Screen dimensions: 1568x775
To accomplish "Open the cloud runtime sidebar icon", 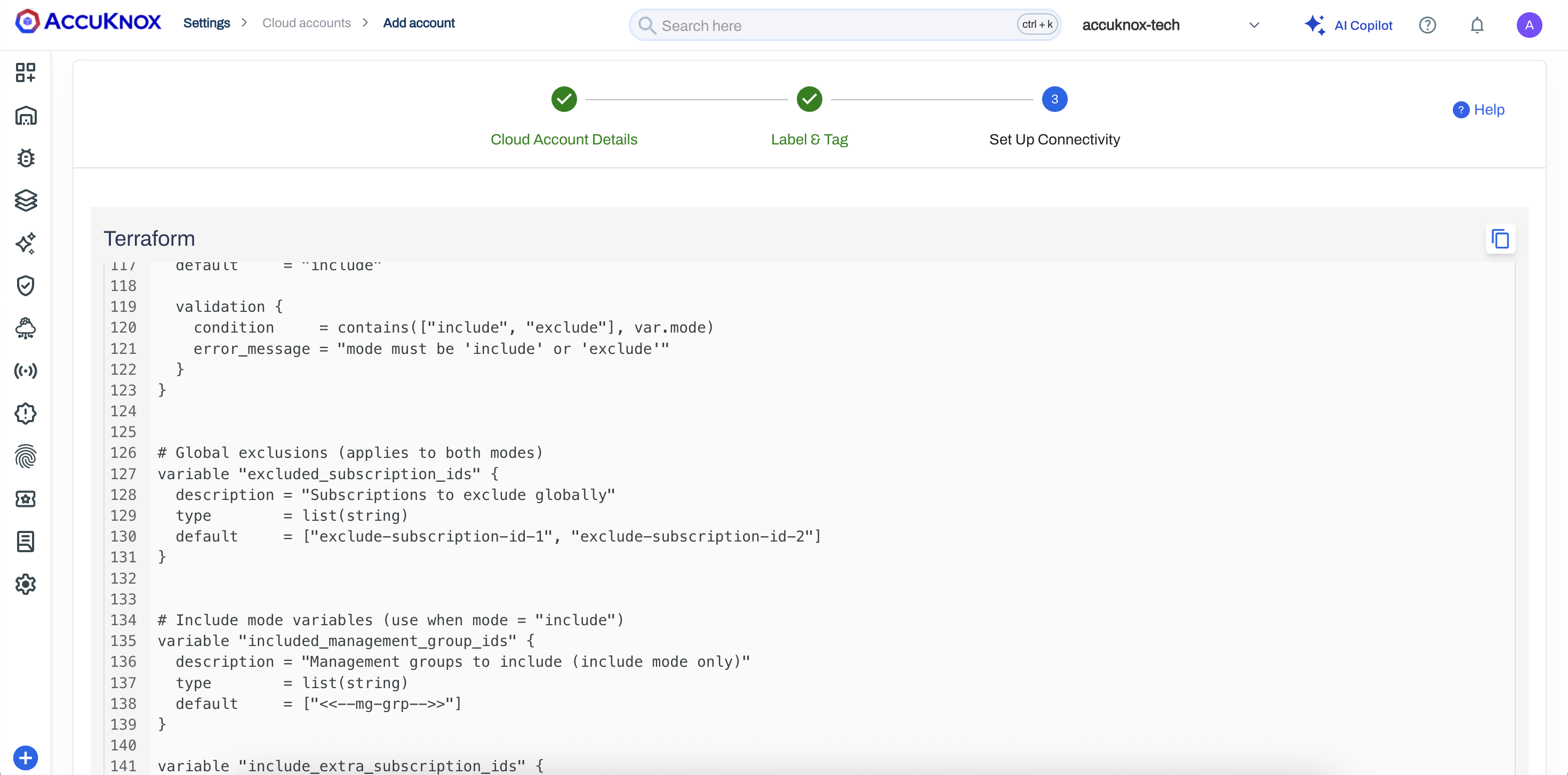I will click(x=26, y=328).
